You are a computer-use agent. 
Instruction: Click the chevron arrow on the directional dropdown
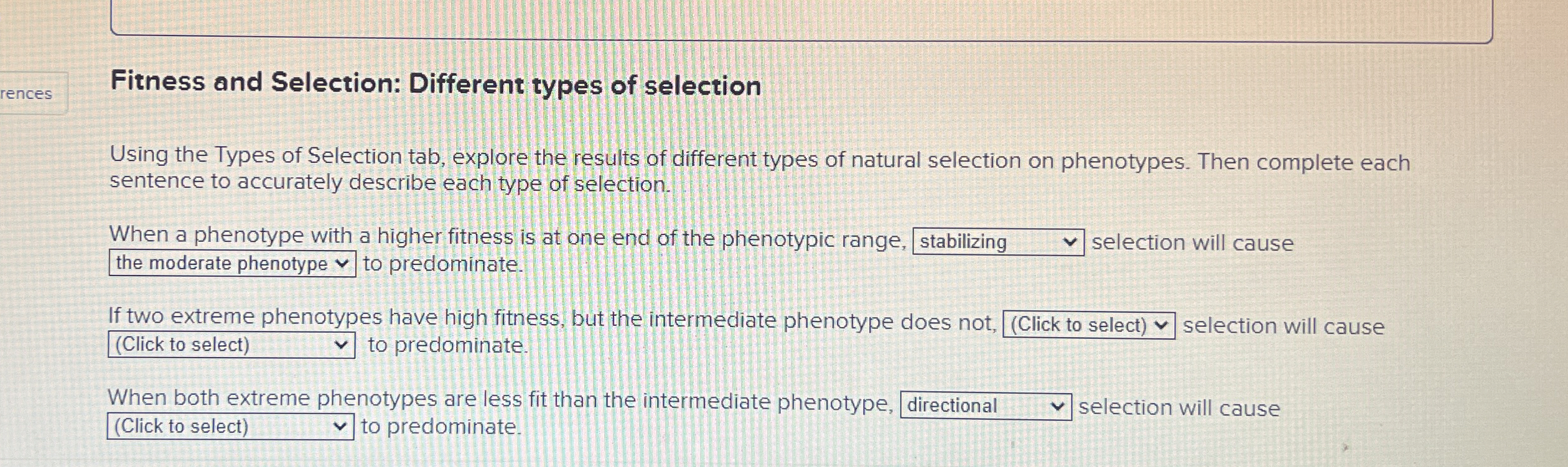1057,407
